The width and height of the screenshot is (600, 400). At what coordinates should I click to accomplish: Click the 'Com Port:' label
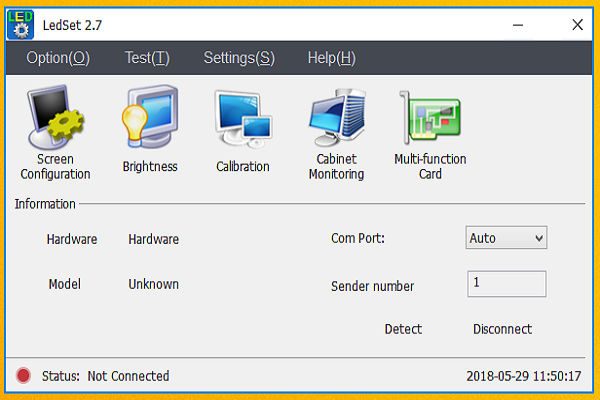358,238
